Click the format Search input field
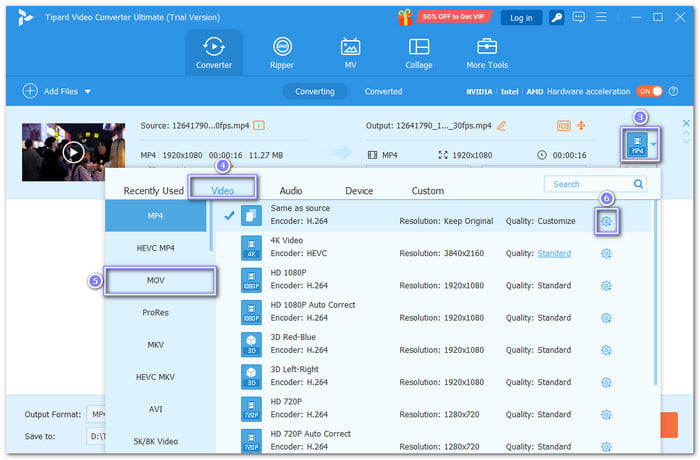This screenshot has height=460, width=700. 589,184
